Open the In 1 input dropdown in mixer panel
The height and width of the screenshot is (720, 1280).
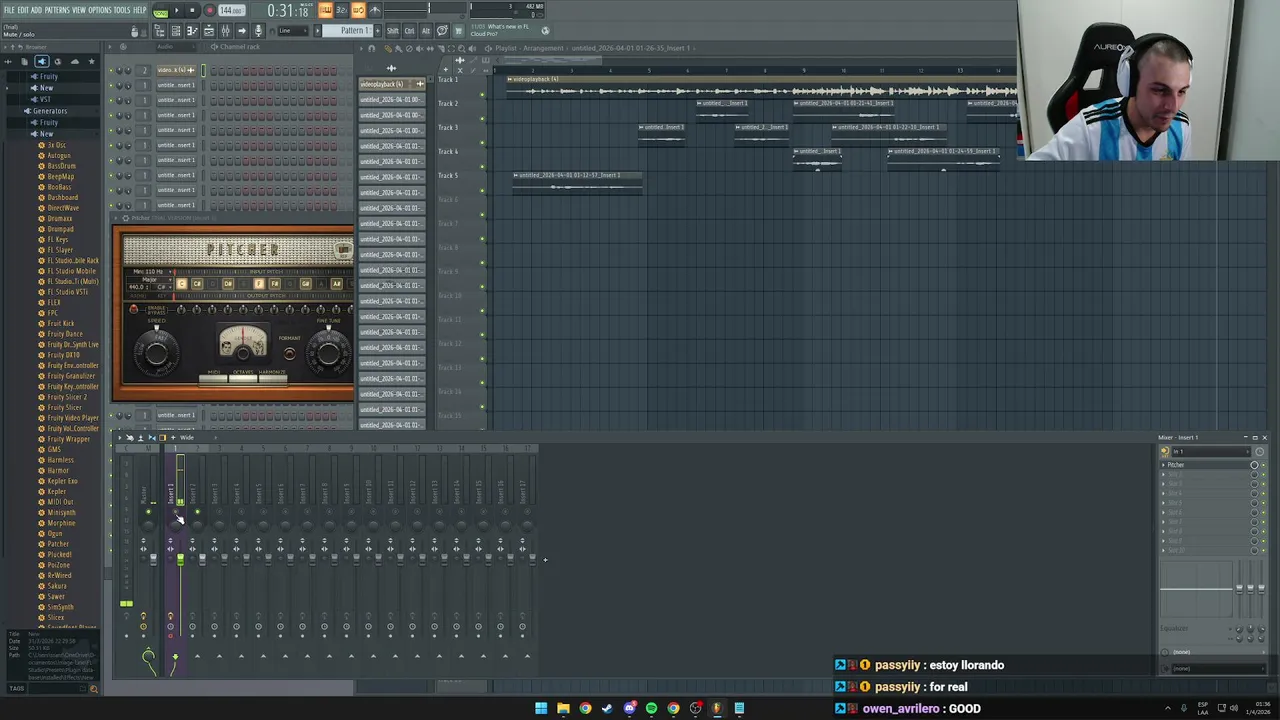tap(1211, 451)
